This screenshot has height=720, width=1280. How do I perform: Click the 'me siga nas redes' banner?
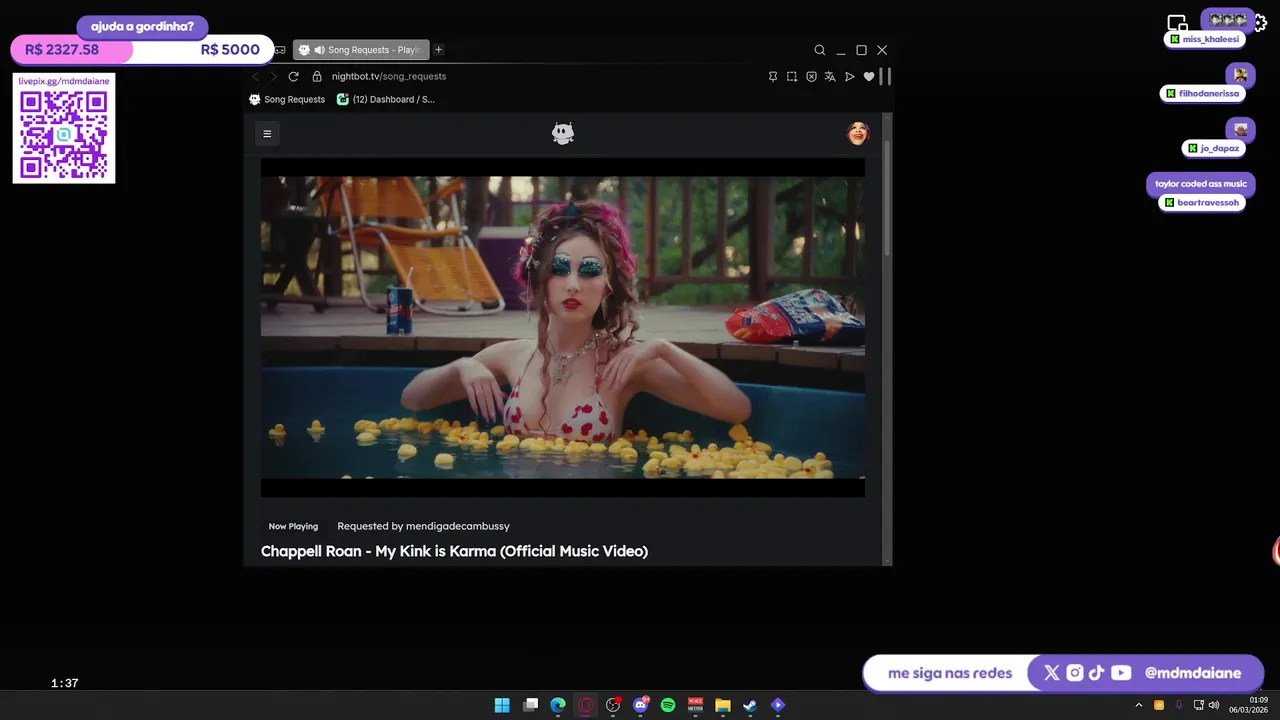click(950, 673)
